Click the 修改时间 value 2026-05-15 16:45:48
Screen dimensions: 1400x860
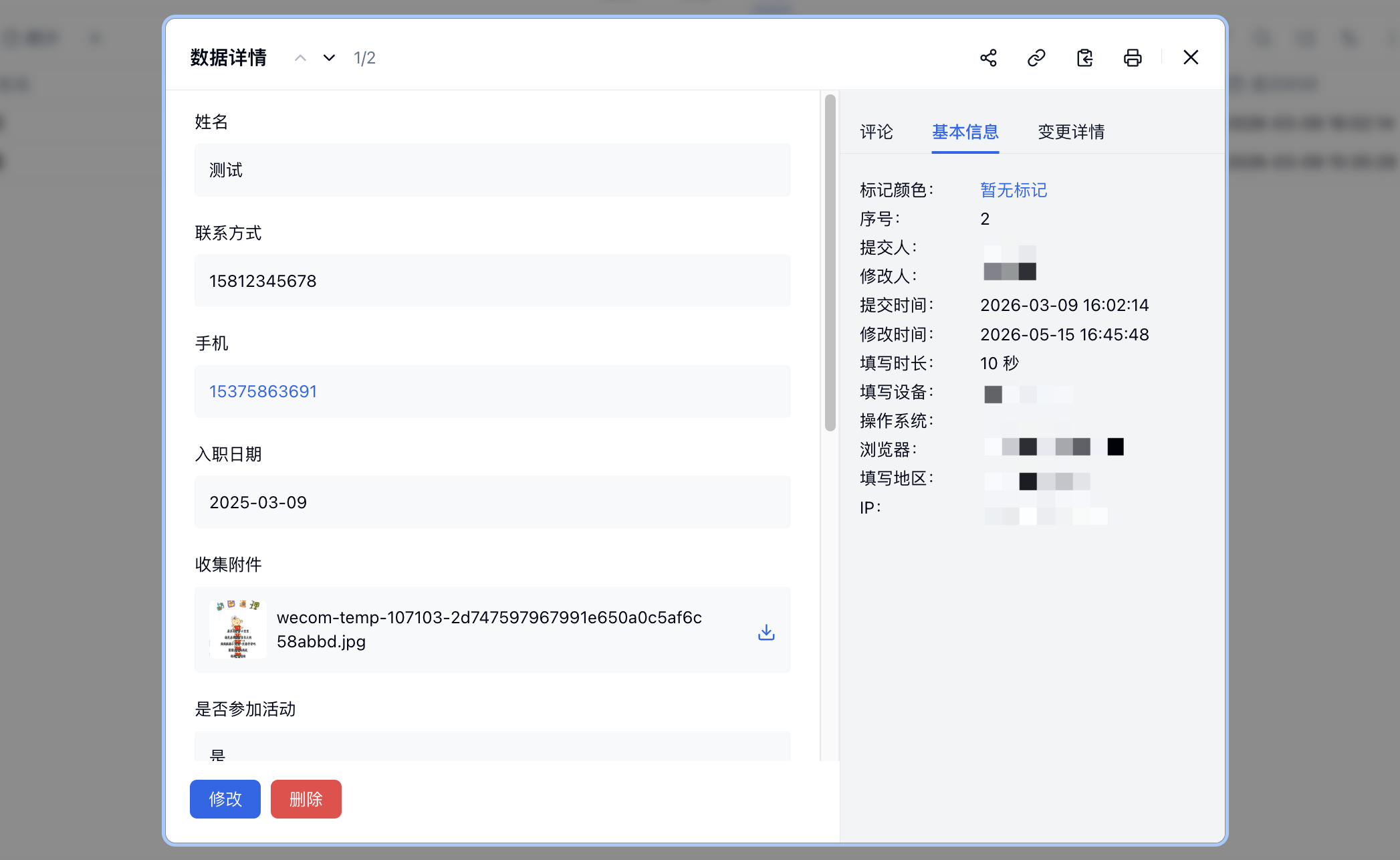pyautogui.click(x=1064, y=334)
